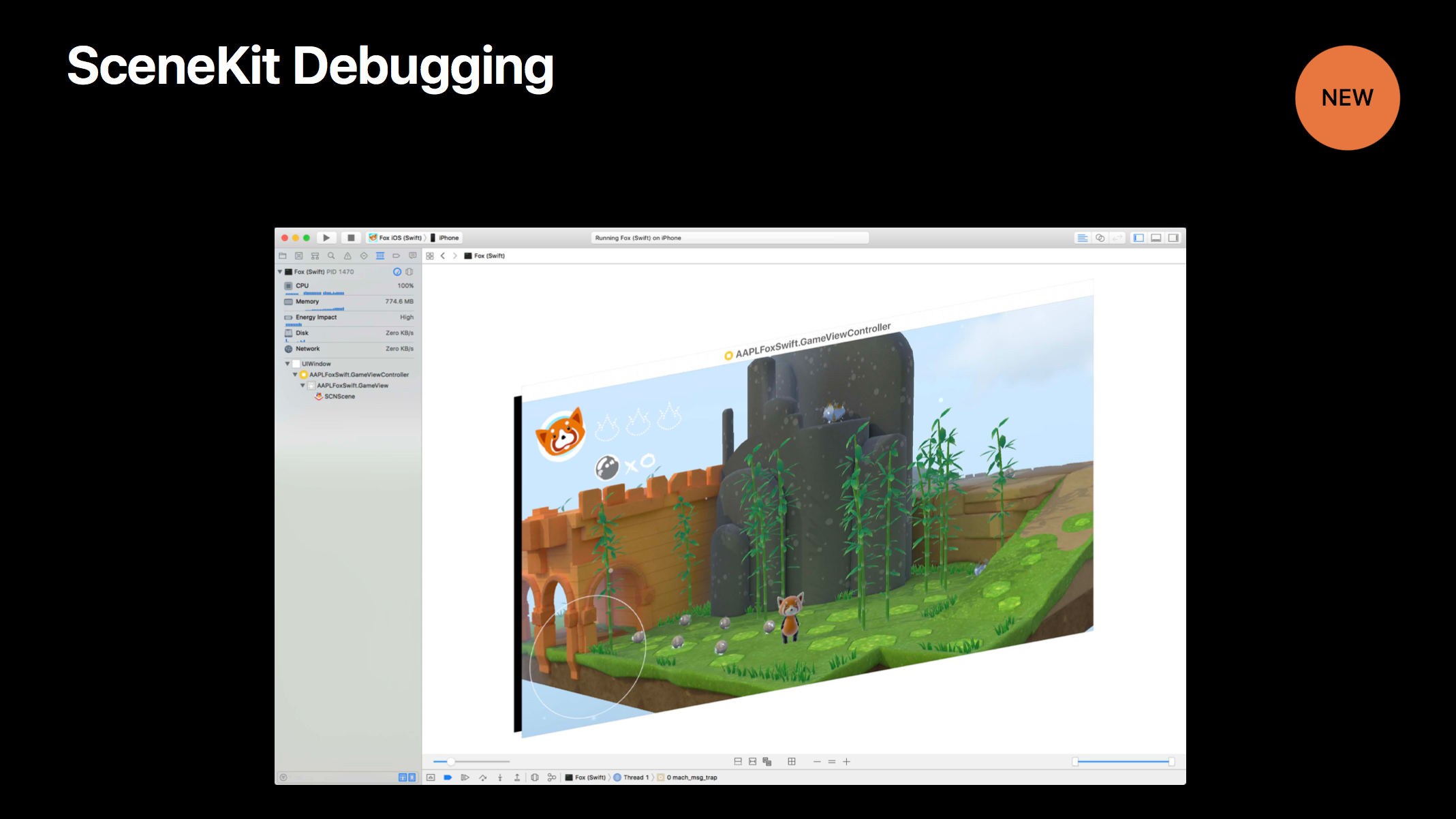This screenshot has width=1456, height=819.
Task: Toggle the right Utilities panel visibility
Action: pyautogui.click(x=1173, y=238)
